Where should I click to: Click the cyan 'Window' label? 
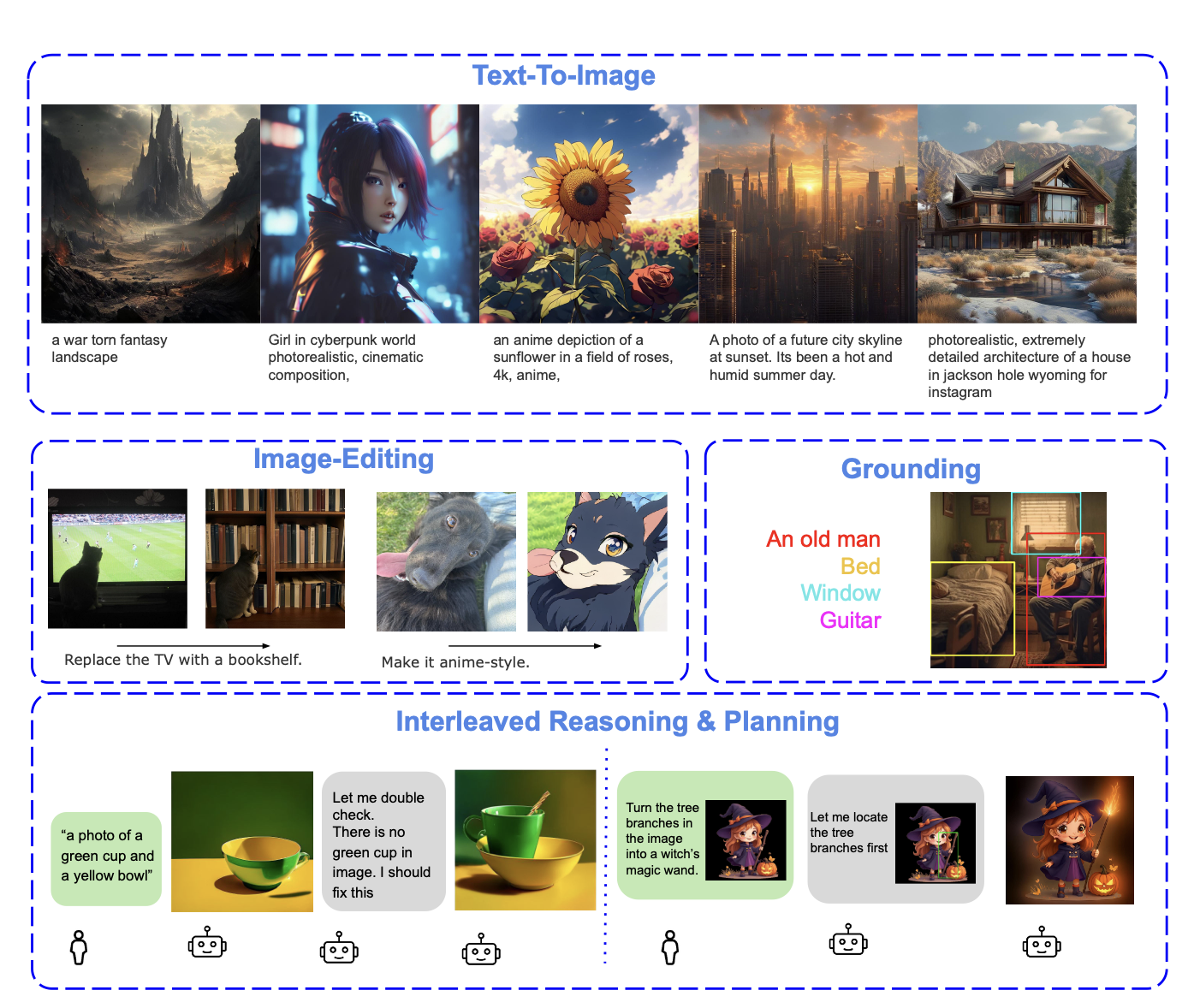point(841,593)
